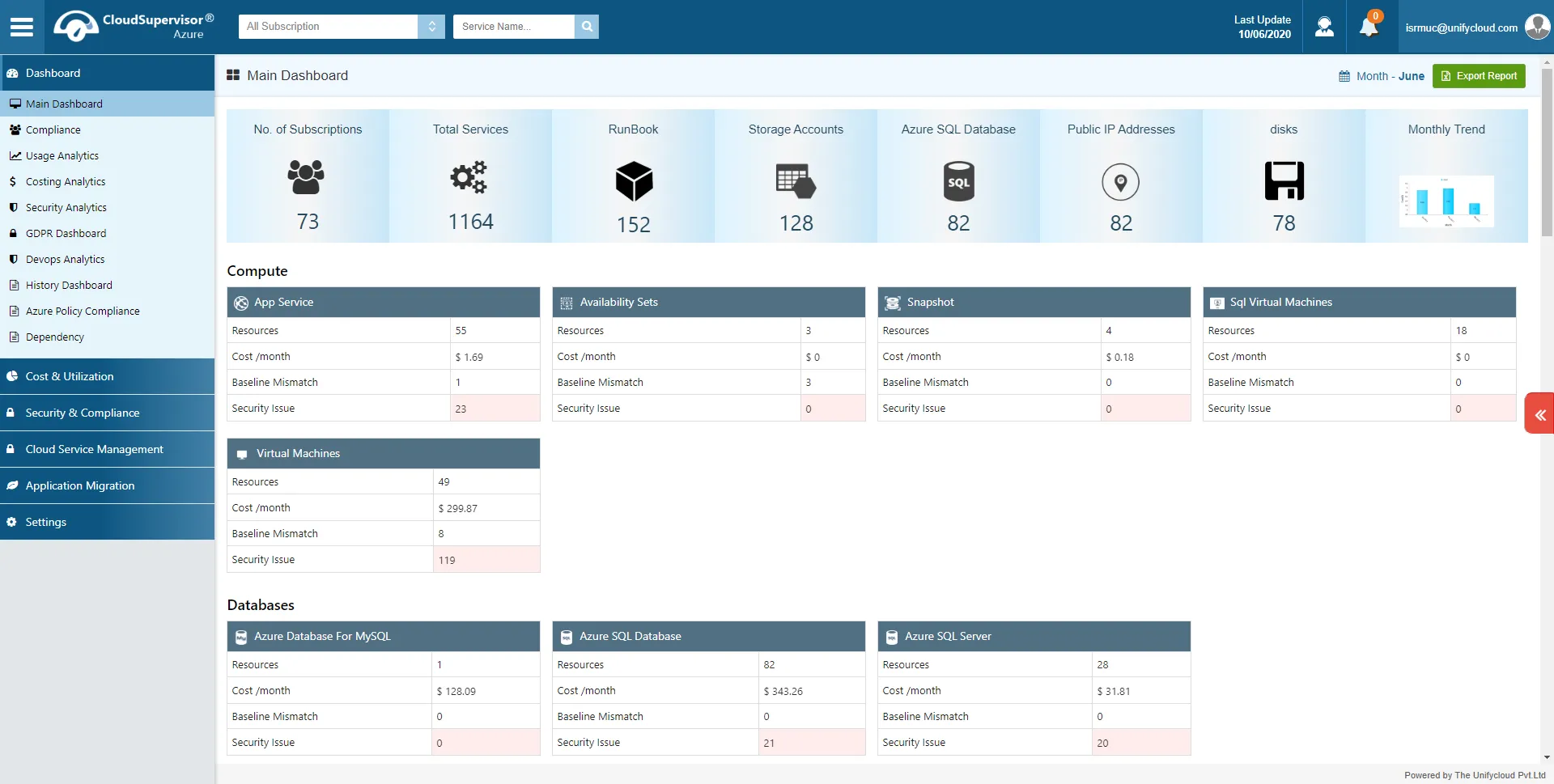The width and height of the screenshot is (1554, 784).
Task: Click the search magnifier icon
Action: click(x=587, y=27)
